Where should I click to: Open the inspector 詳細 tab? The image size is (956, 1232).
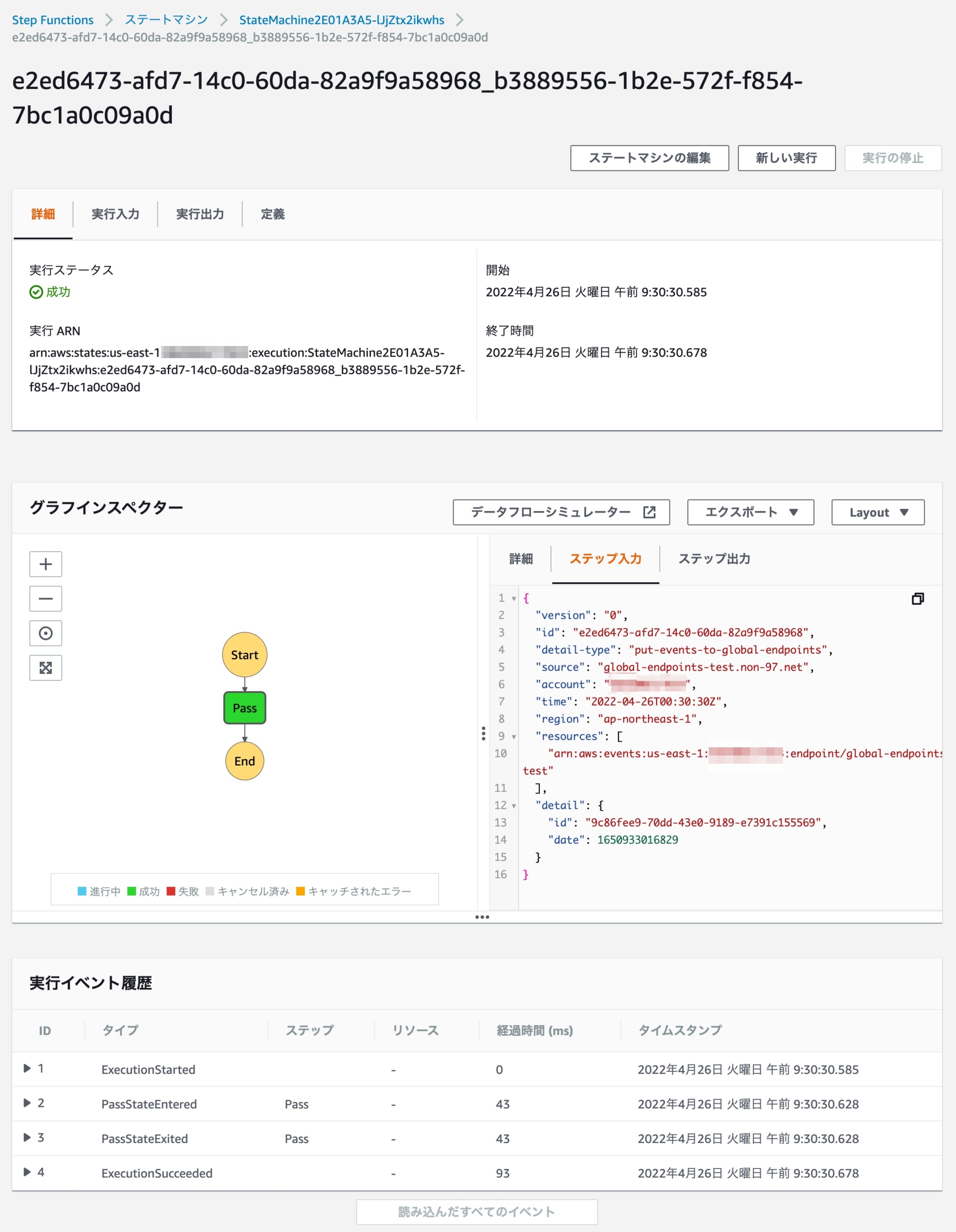521,558
